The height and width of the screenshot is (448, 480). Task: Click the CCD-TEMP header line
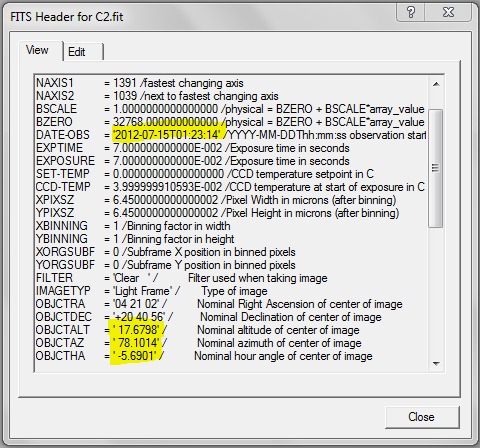point(230,187)
